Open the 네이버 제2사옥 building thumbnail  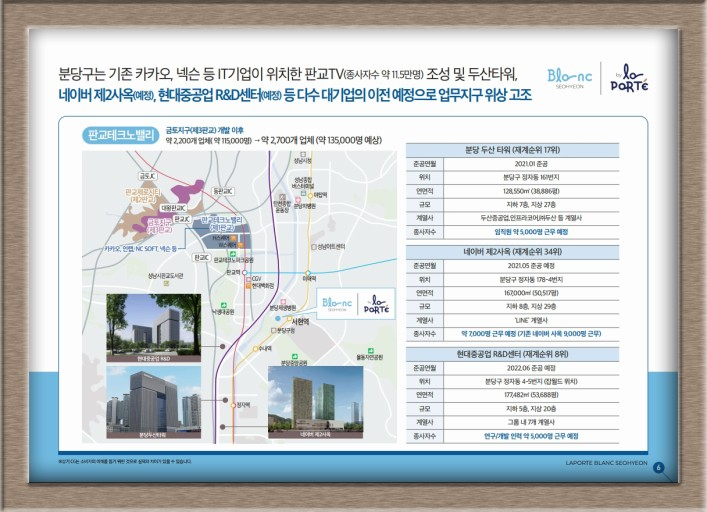click(x=316, y=402)
